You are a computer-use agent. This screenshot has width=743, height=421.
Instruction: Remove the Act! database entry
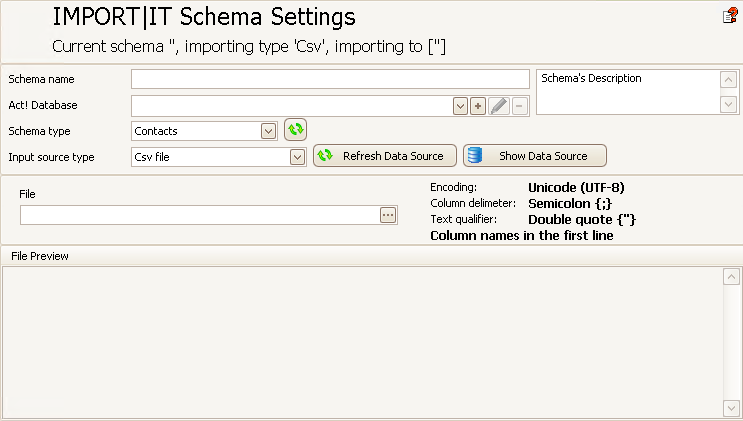click(519, 106)
